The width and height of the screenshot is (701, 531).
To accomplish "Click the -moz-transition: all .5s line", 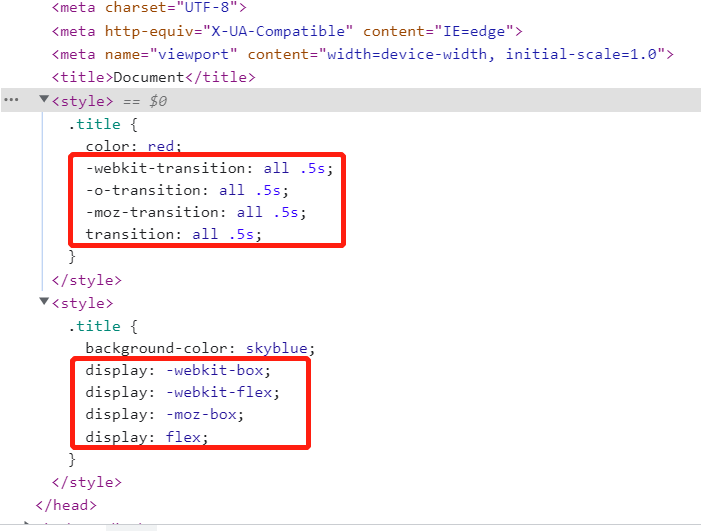I will [196, 212].
